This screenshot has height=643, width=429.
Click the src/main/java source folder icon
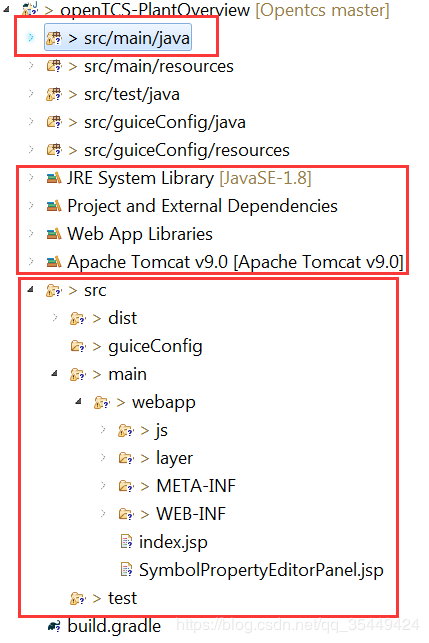[54, 38]
